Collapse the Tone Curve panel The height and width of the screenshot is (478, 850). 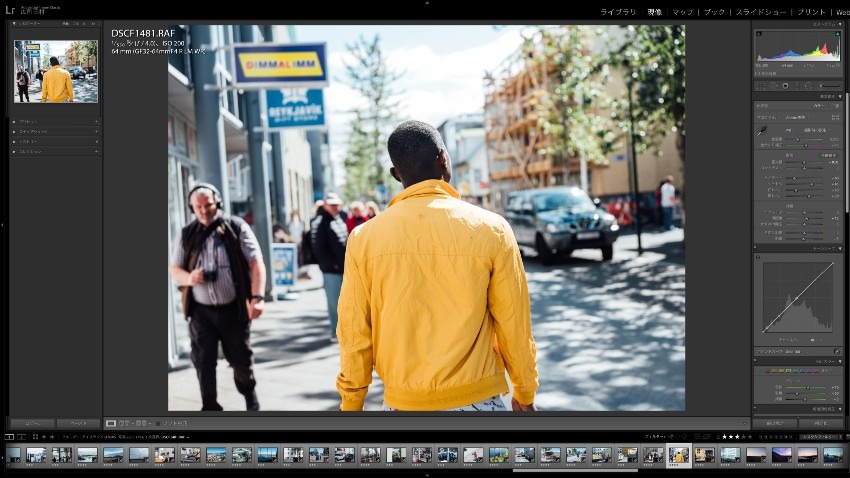pos(837,248)
